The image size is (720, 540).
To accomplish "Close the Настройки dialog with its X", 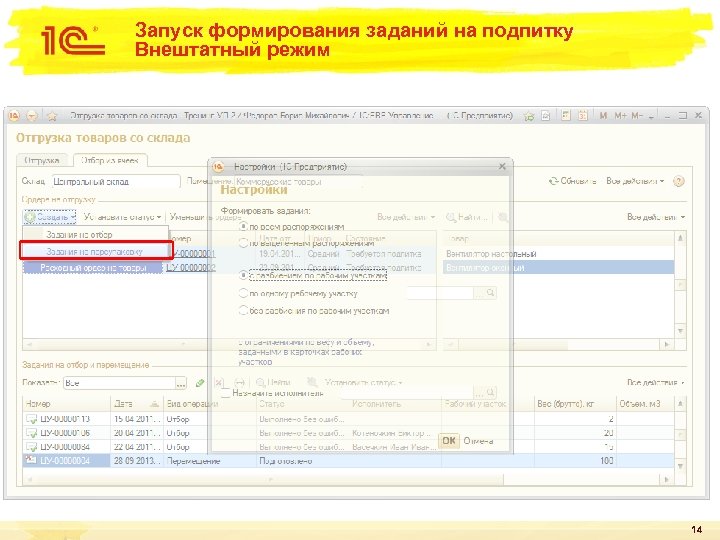I will 502,166.
